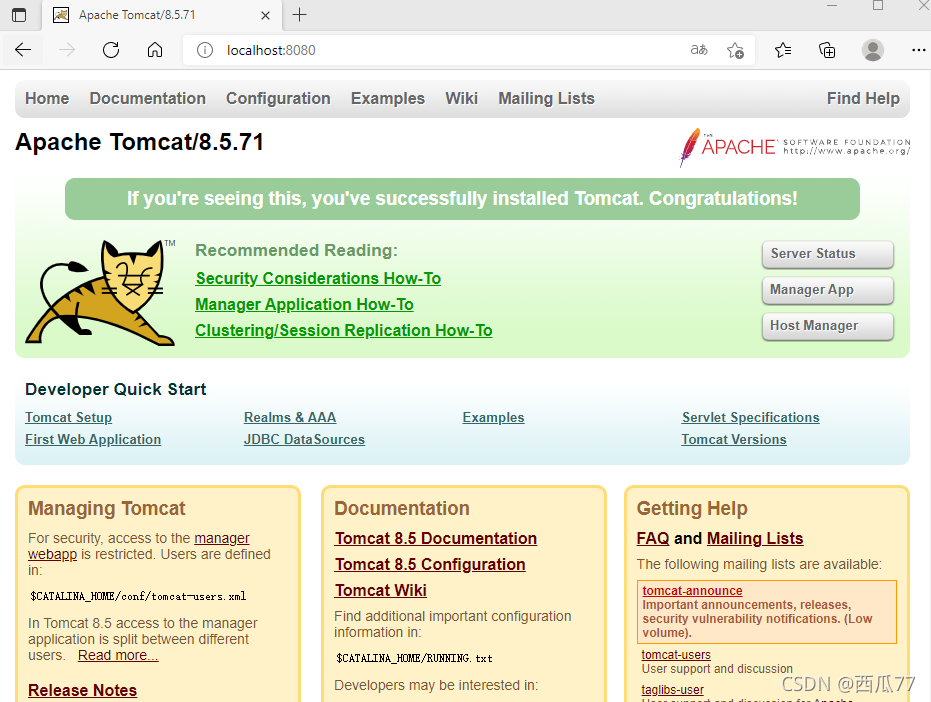Open the Collections icon

[x=827, y=50]
